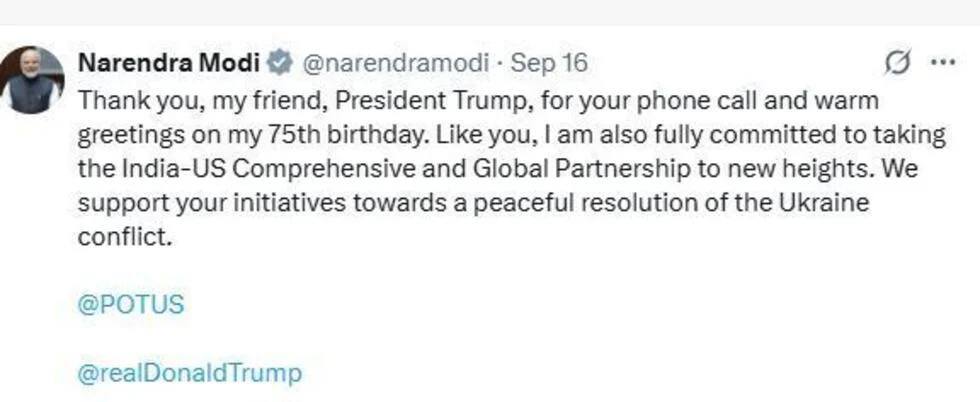Click Narendra Modi's profile avatar

[x=32, y=80]
